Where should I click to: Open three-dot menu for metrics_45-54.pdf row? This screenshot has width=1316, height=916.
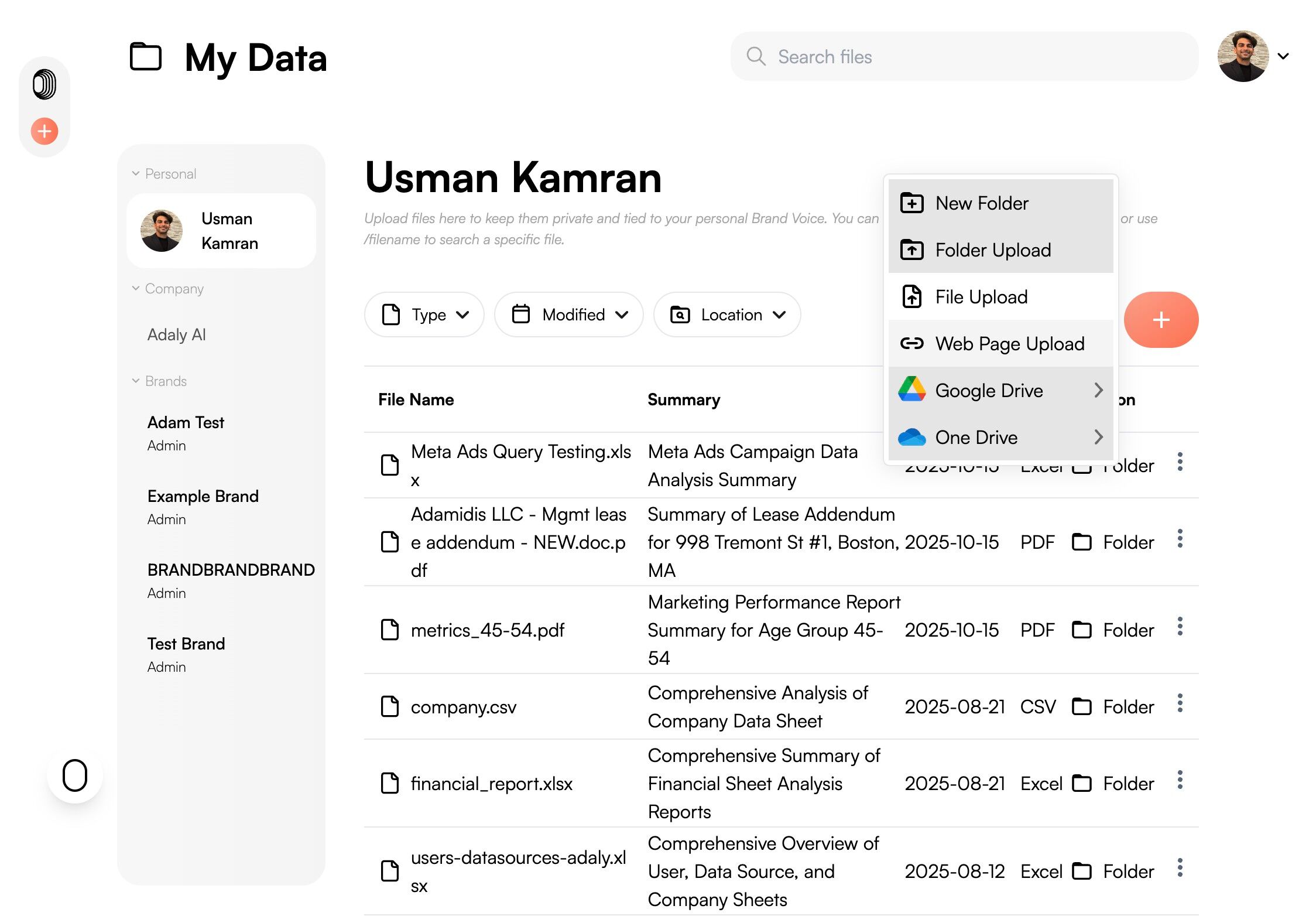1180,627
